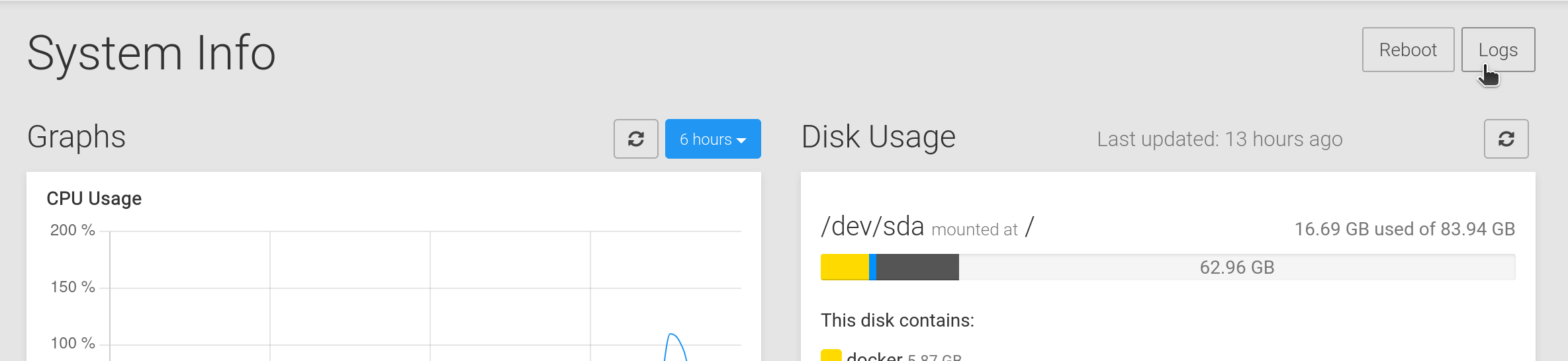Click the blue CPU spike on the graph

pos(673,337)
